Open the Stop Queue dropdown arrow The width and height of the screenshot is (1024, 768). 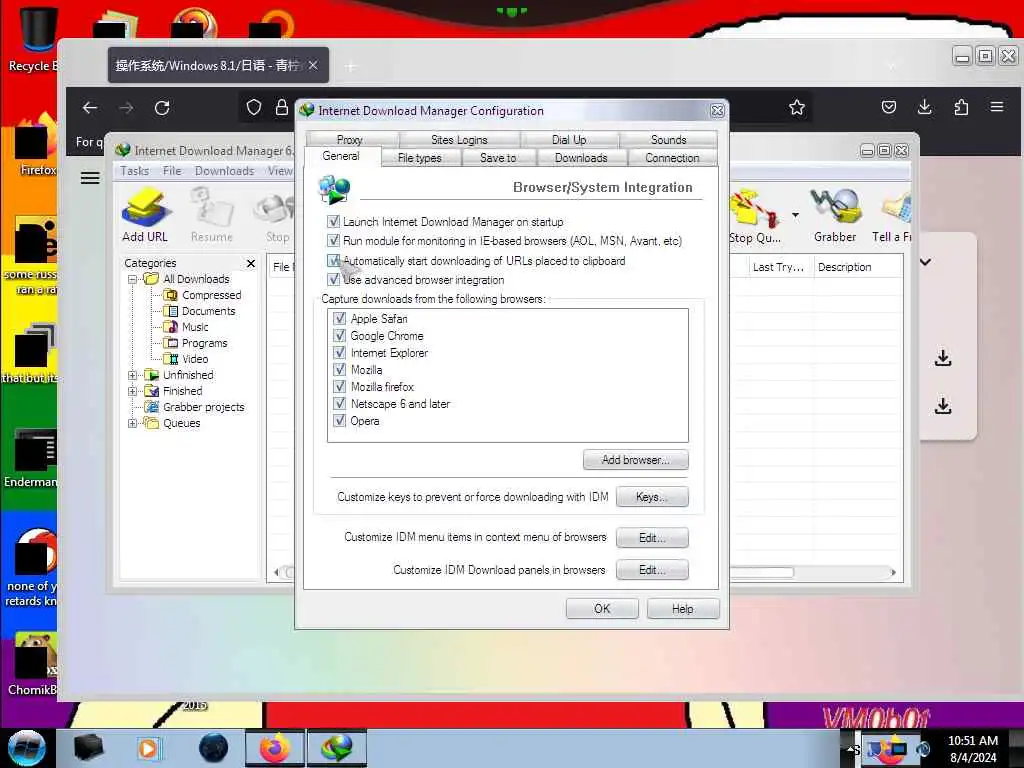pyautogui.click(x=795, y=215)
